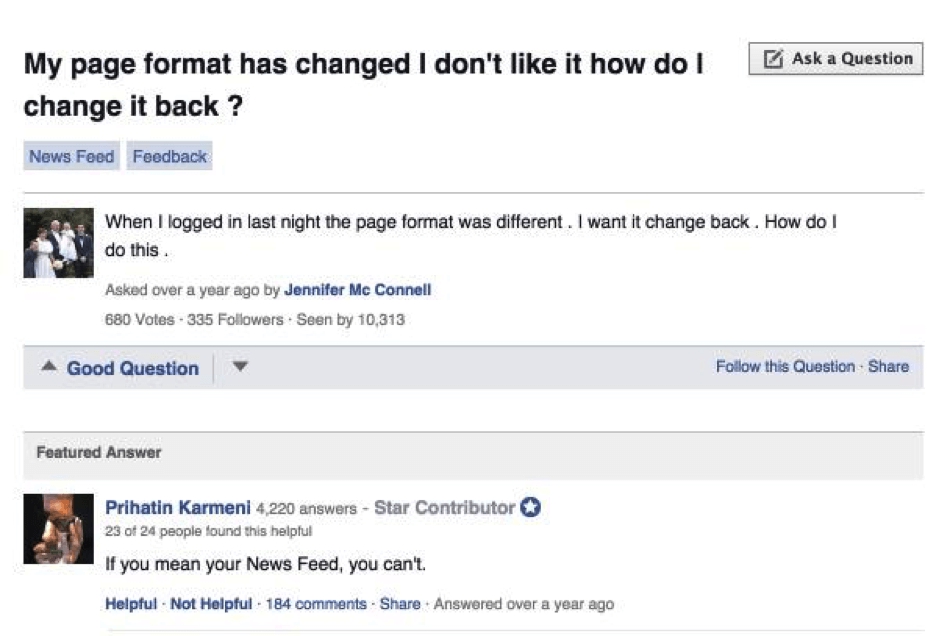This screenshot has height=636, width=927.
Task: Upvote using the triangle beside Good Question
Action: [48, 367]
